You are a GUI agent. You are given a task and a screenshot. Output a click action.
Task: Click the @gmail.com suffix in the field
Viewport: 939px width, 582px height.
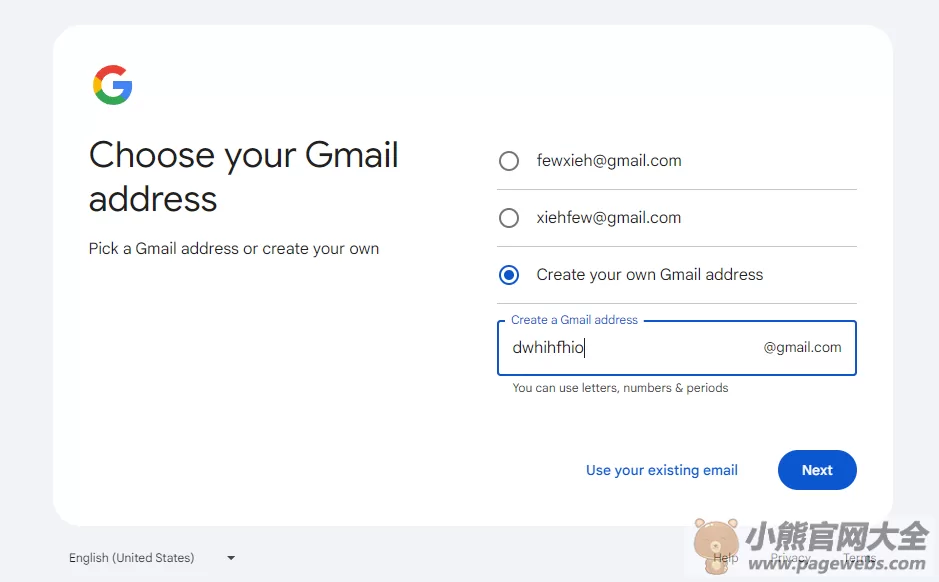pyautogui.click(x=802, y=347)
